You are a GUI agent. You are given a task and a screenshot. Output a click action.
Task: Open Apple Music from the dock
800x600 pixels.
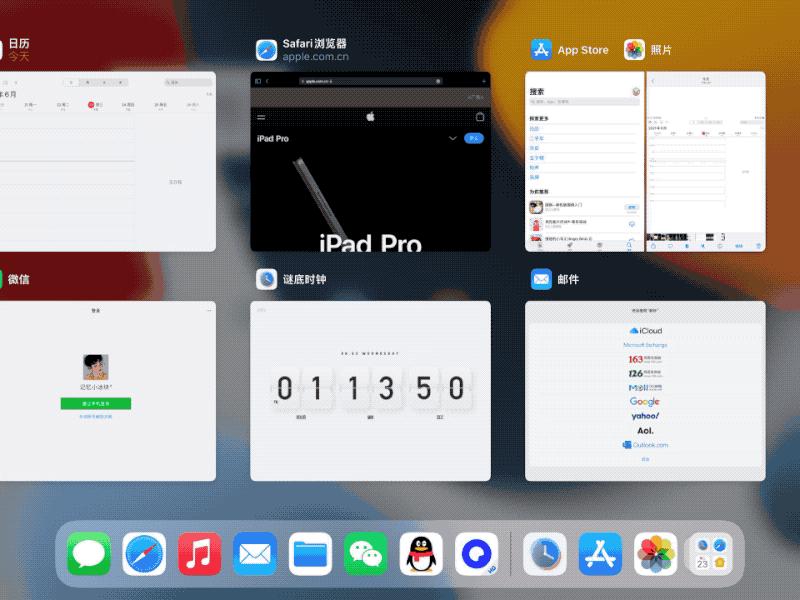point(199,553)
